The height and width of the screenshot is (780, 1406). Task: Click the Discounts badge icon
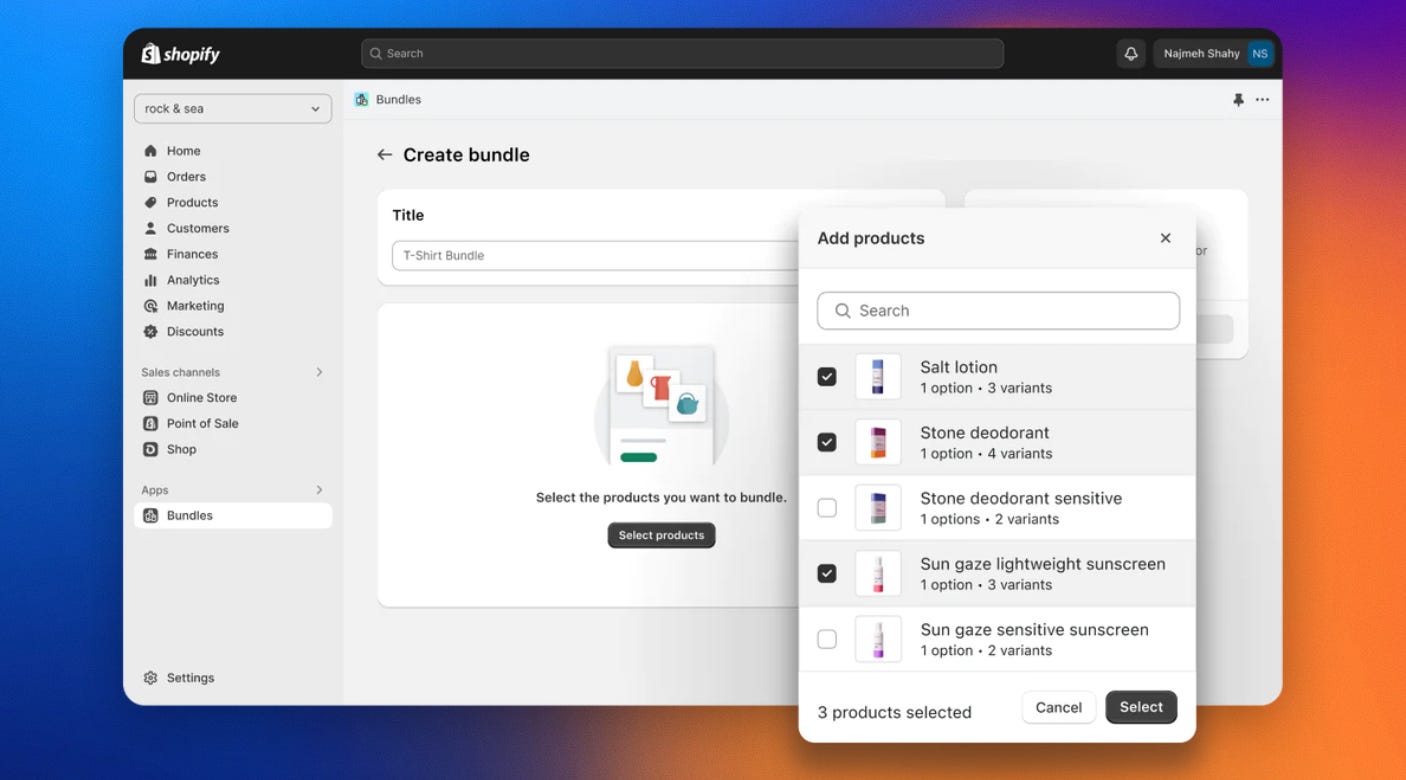point(151,332)
